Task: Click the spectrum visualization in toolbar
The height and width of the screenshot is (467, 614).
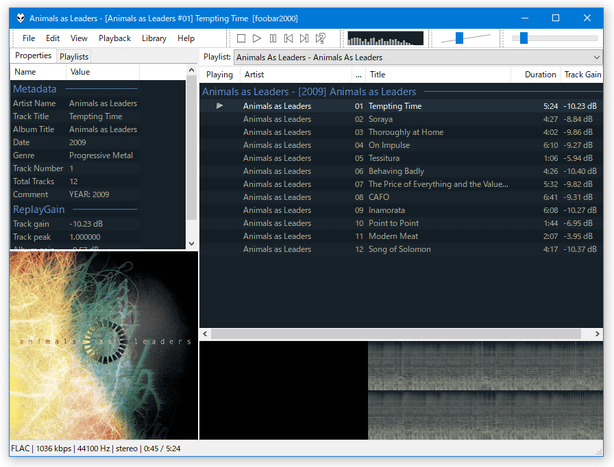Action: click(385, 38)
